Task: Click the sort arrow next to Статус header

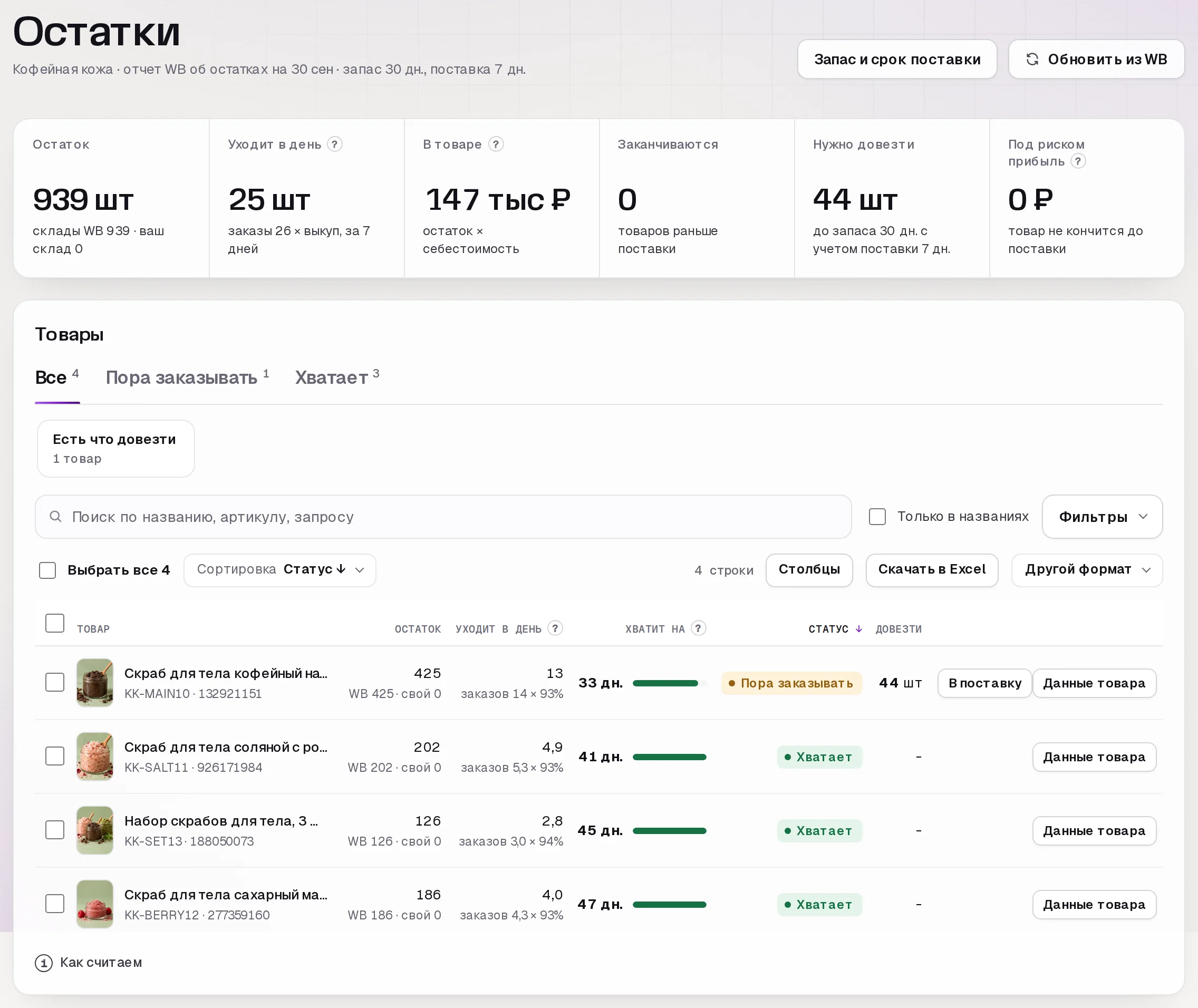Action: [858, 628]
